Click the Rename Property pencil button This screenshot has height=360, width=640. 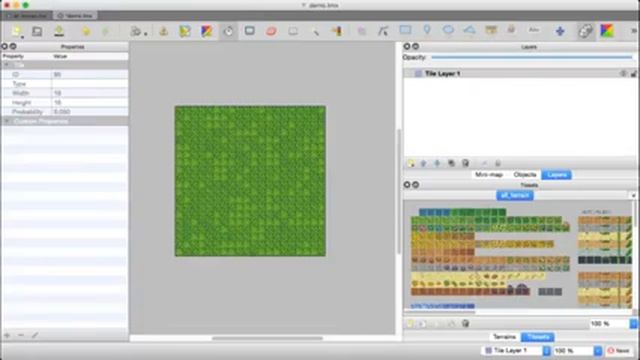tap(35, 335)
